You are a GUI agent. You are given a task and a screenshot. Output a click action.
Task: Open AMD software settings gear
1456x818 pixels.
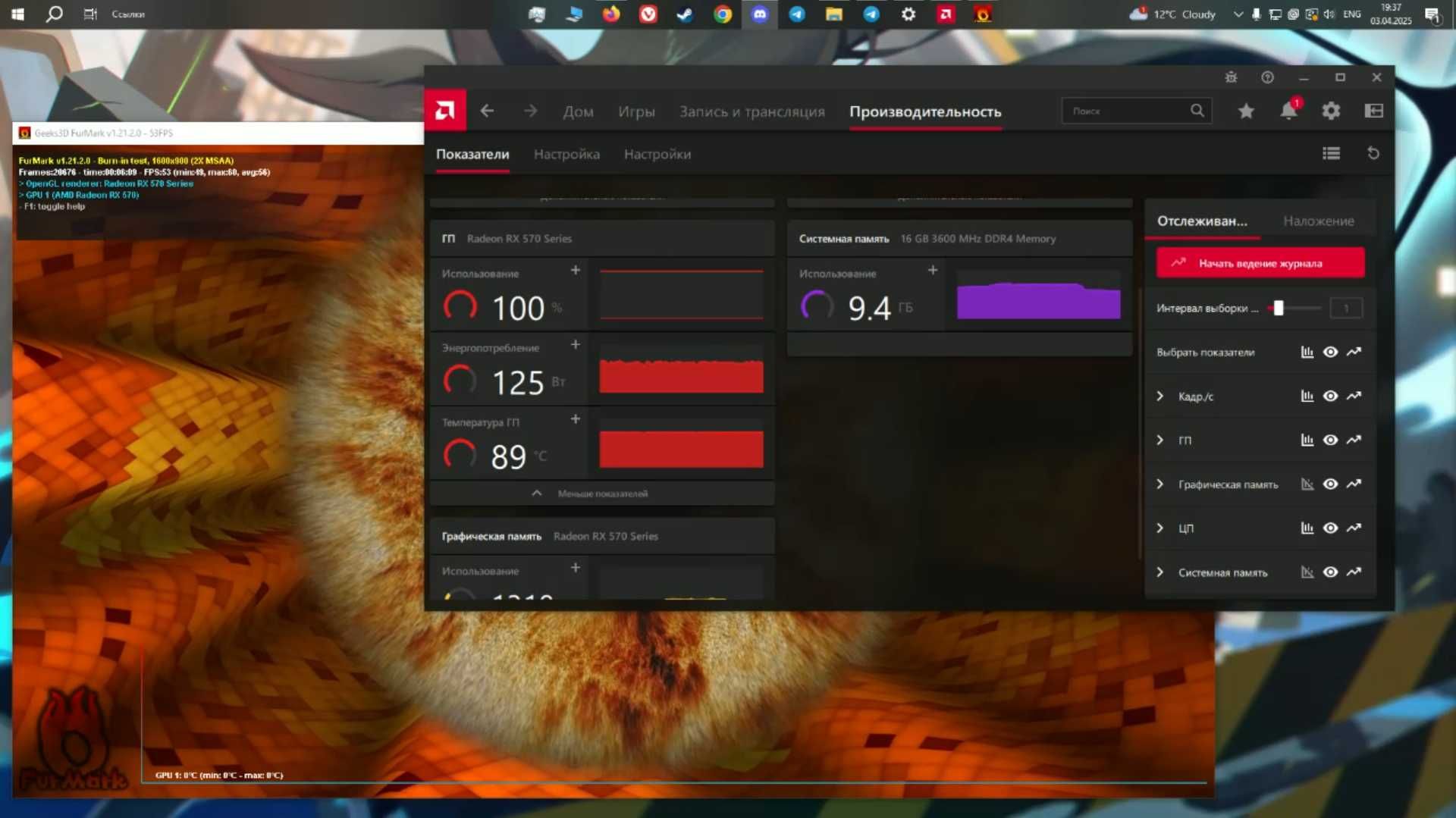(1331, 111)
